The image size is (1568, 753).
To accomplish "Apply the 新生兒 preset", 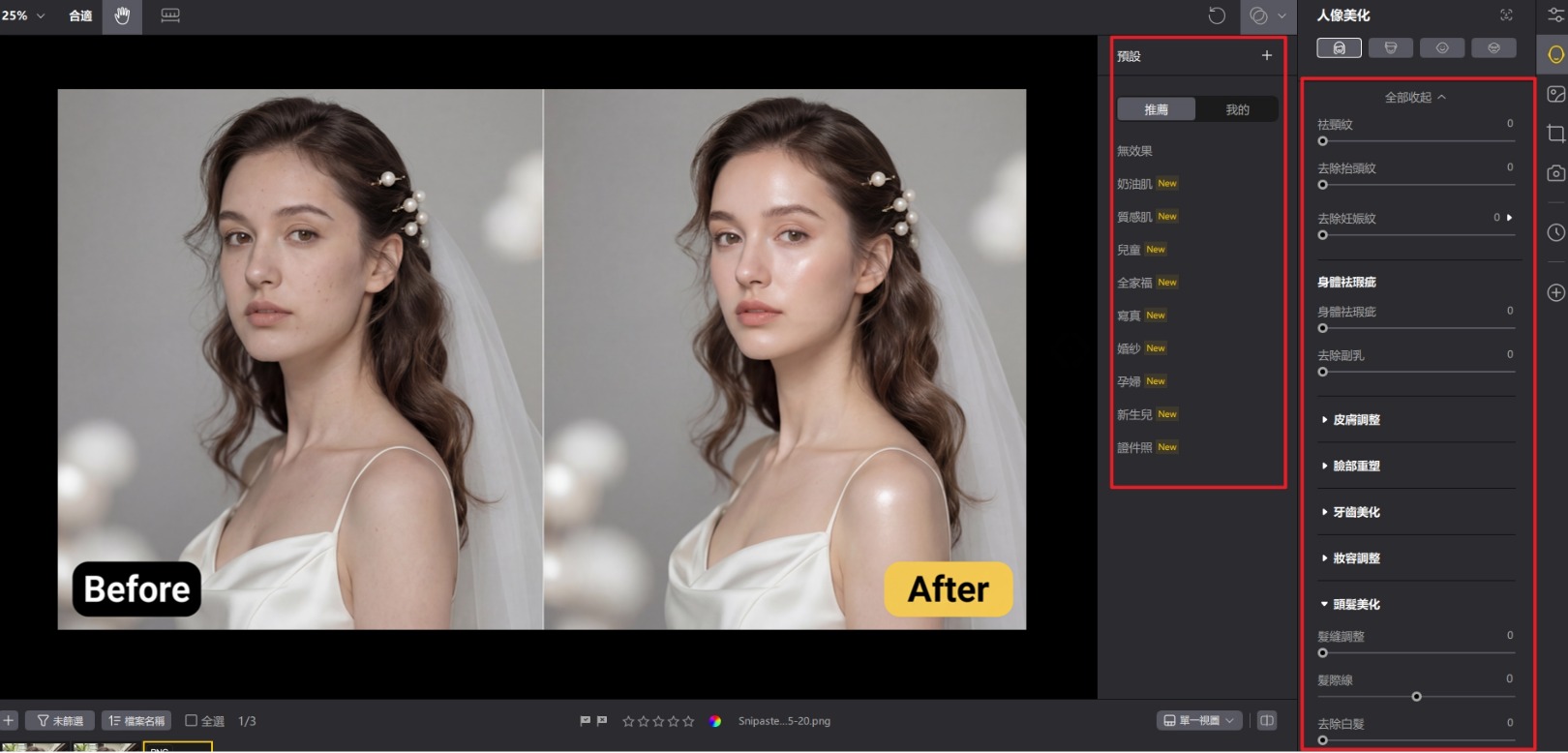I will [1134, 414].
